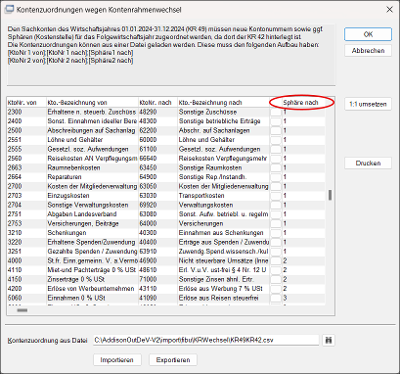This screenshot has height=374, width=400.
Task: Select 'Erlöse von Werbeunternehmen' cell
Action: [91, 289]
